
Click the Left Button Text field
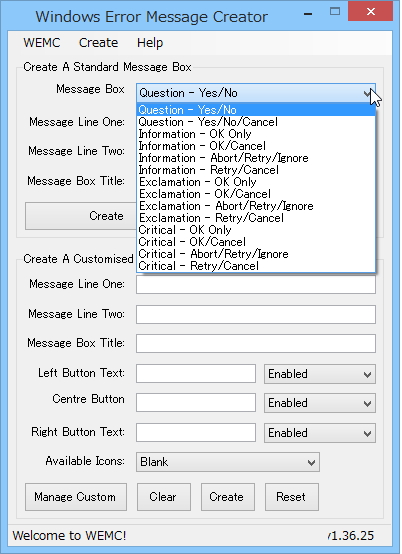coord(196,374)
